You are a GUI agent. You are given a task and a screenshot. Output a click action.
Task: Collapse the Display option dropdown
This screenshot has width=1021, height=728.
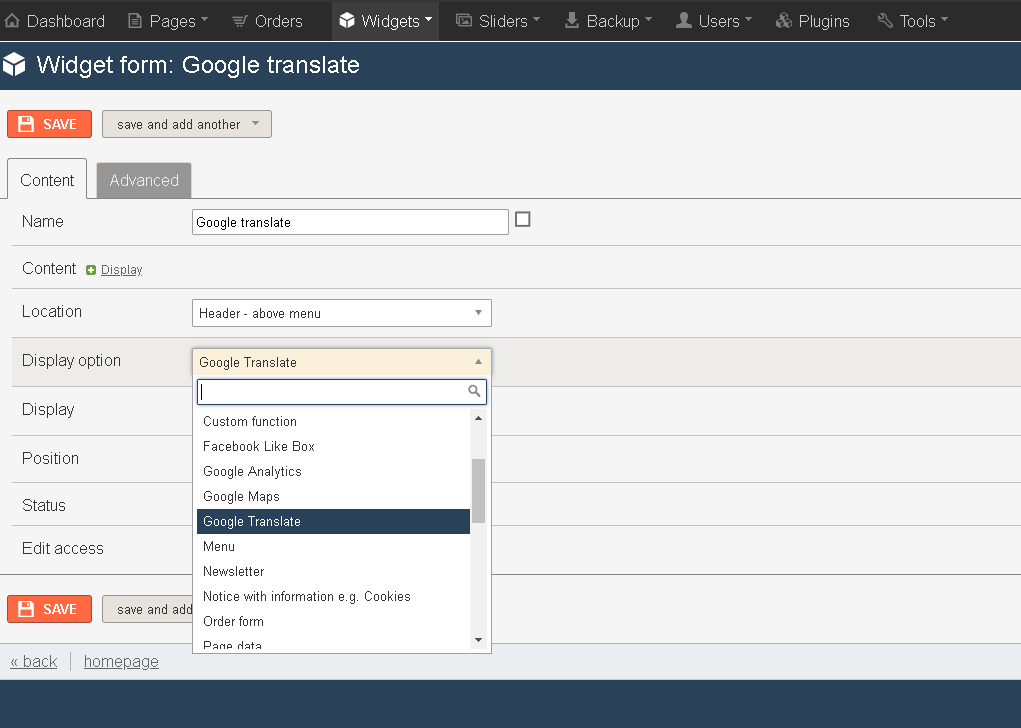tap(342, 362)
